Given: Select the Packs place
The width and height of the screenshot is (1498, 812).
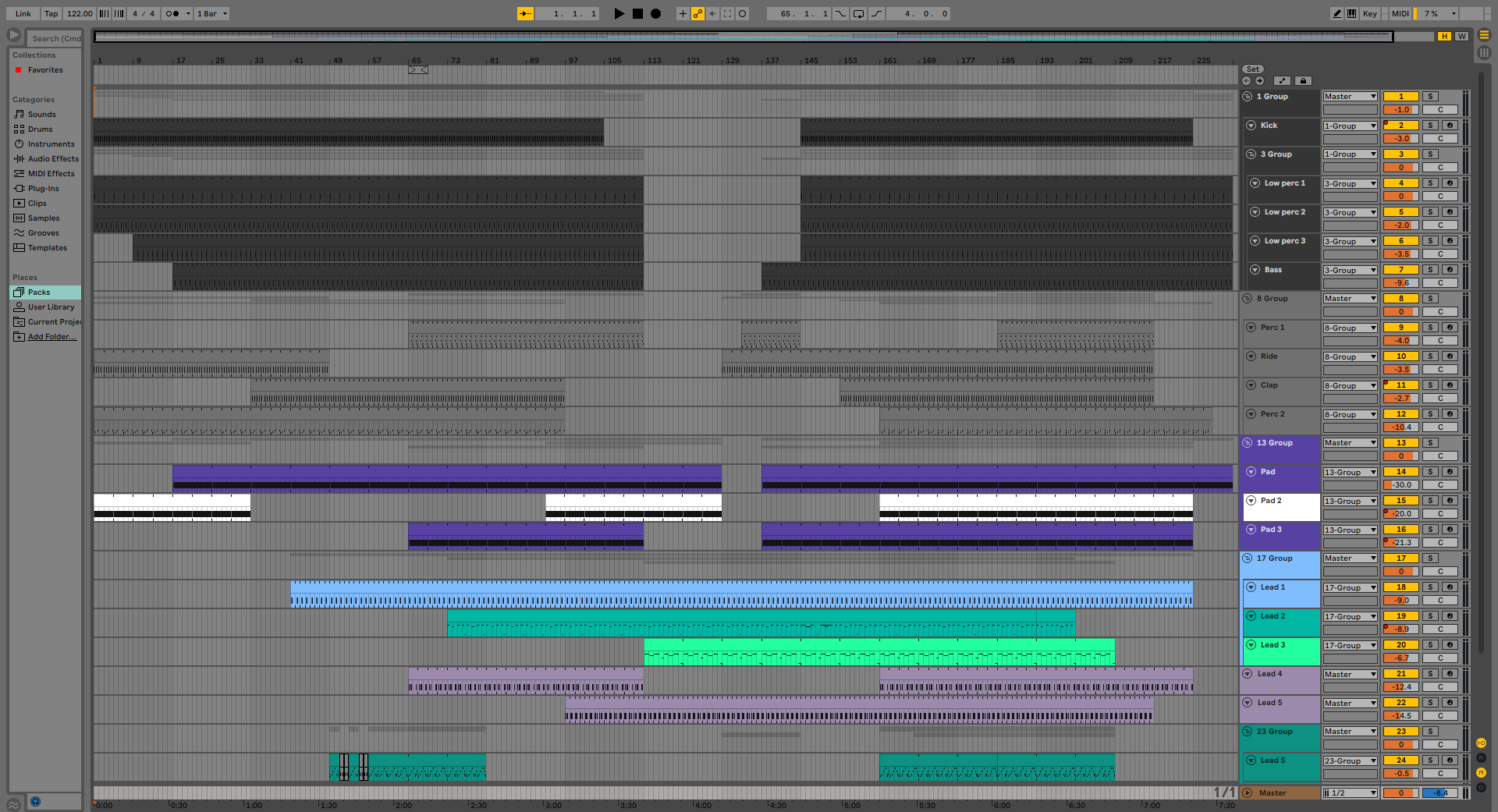Looking at the screenshot, I should (x=45, y=293).
